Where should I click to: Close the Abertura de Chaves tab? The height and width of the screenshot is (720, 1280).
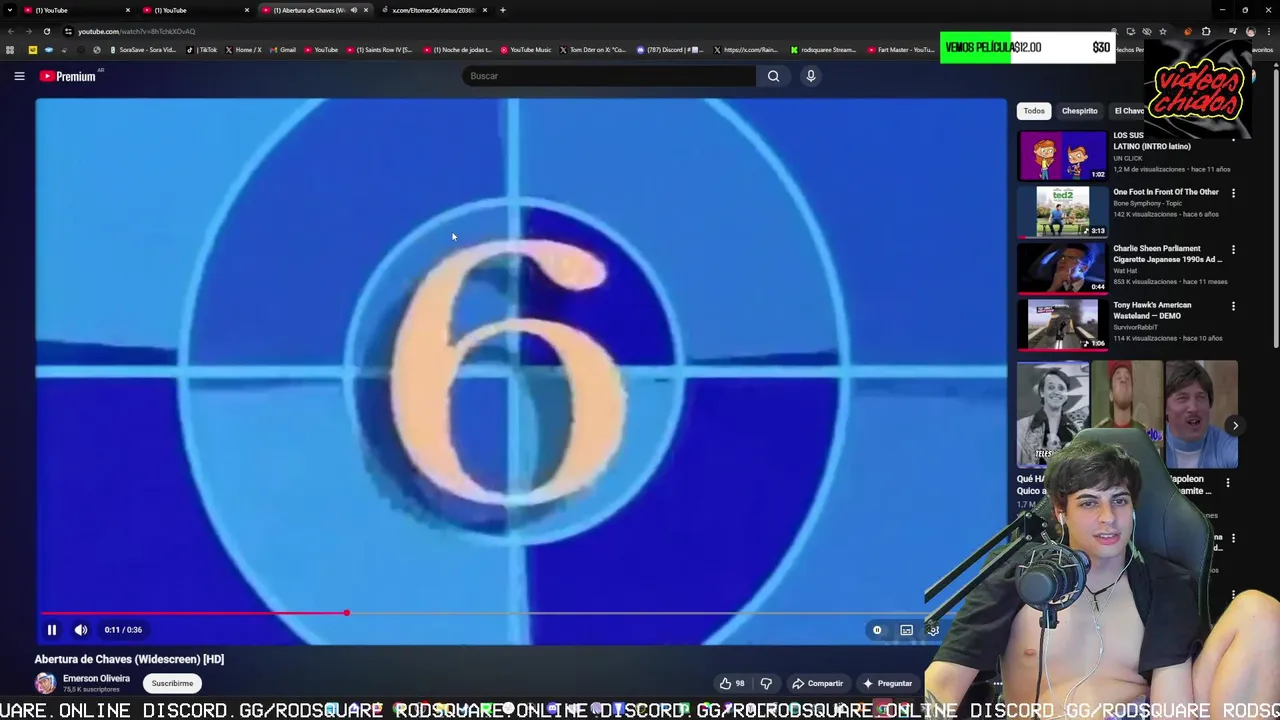click(366, 10)
